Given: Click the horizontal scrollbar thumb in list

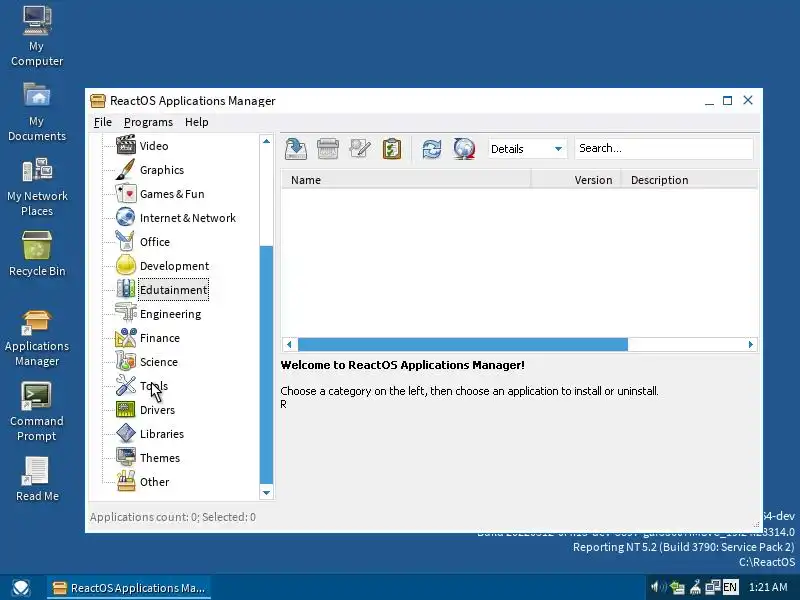Looking at the screenshot, I should tap(463, 344).
